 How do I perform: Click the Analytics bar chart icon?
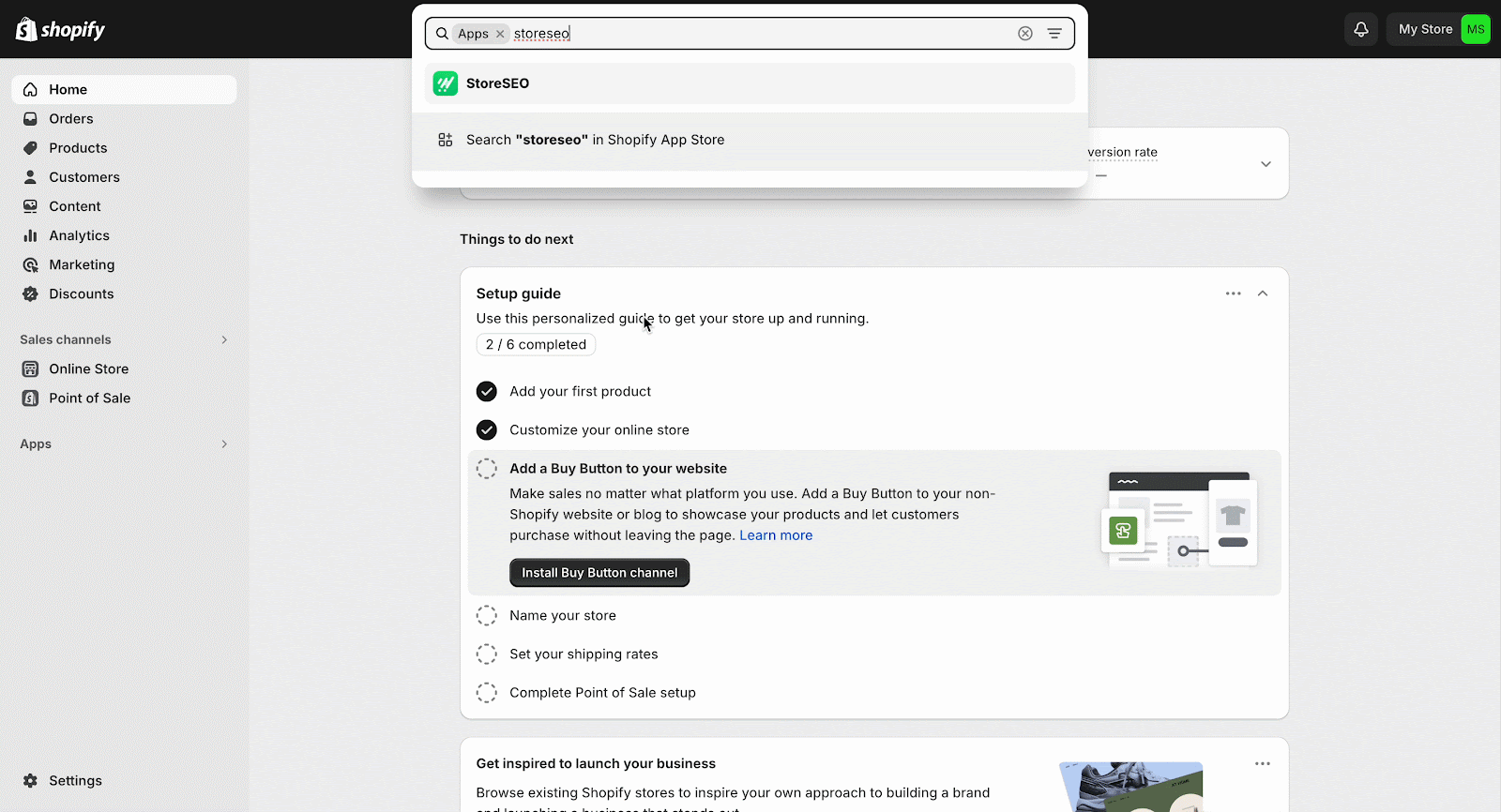pyautogui.click(x=31, y=235)
